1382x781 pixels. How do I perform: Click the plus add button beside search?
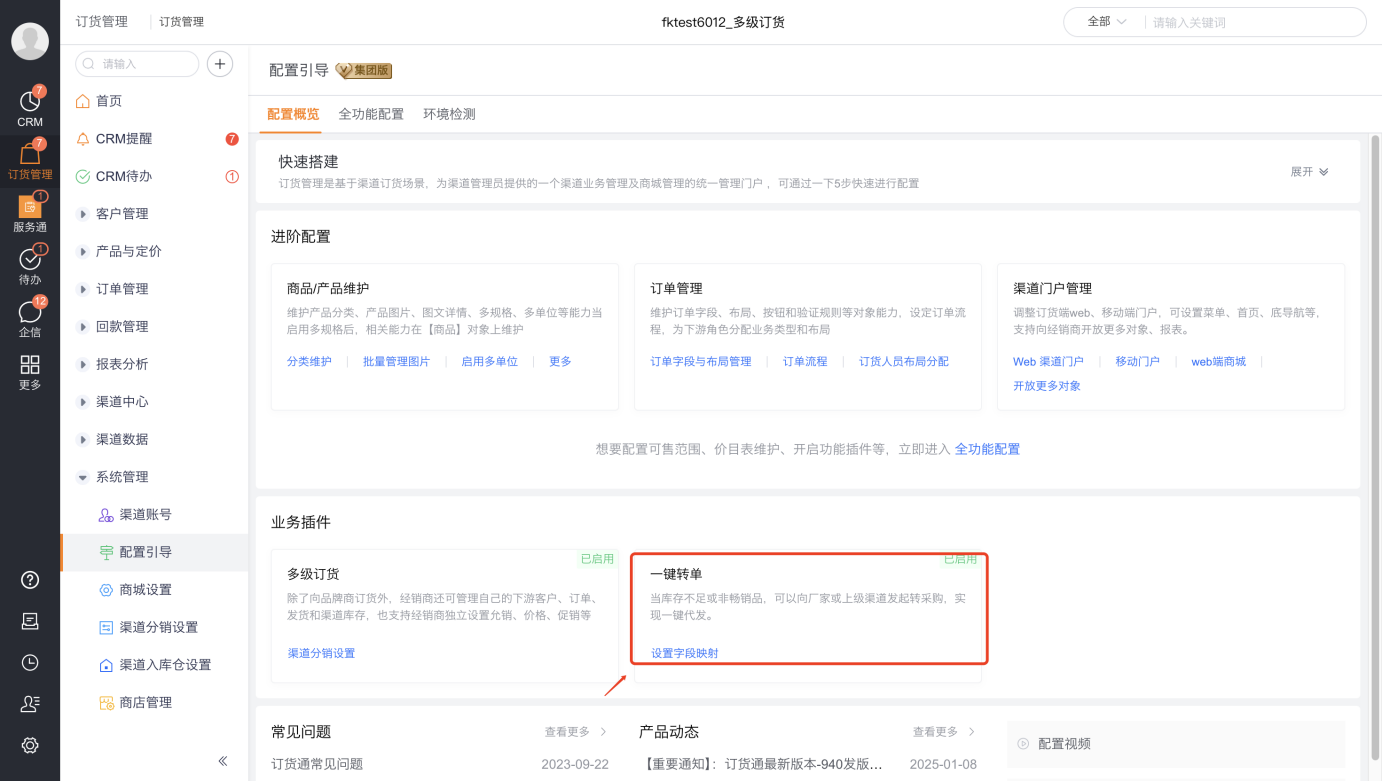pos(220,63)
